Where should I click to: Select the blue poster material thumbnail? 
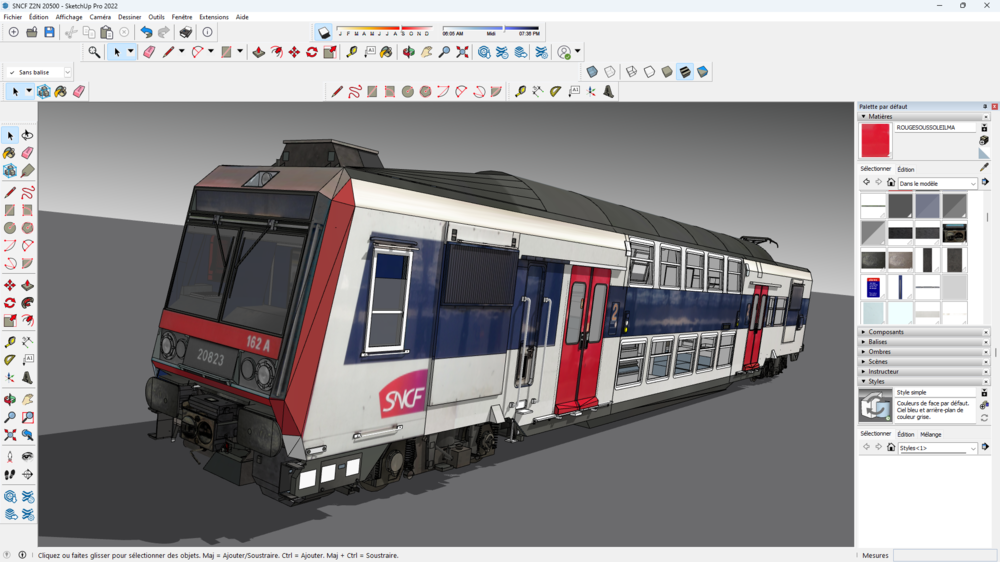[x=873, y=287]
